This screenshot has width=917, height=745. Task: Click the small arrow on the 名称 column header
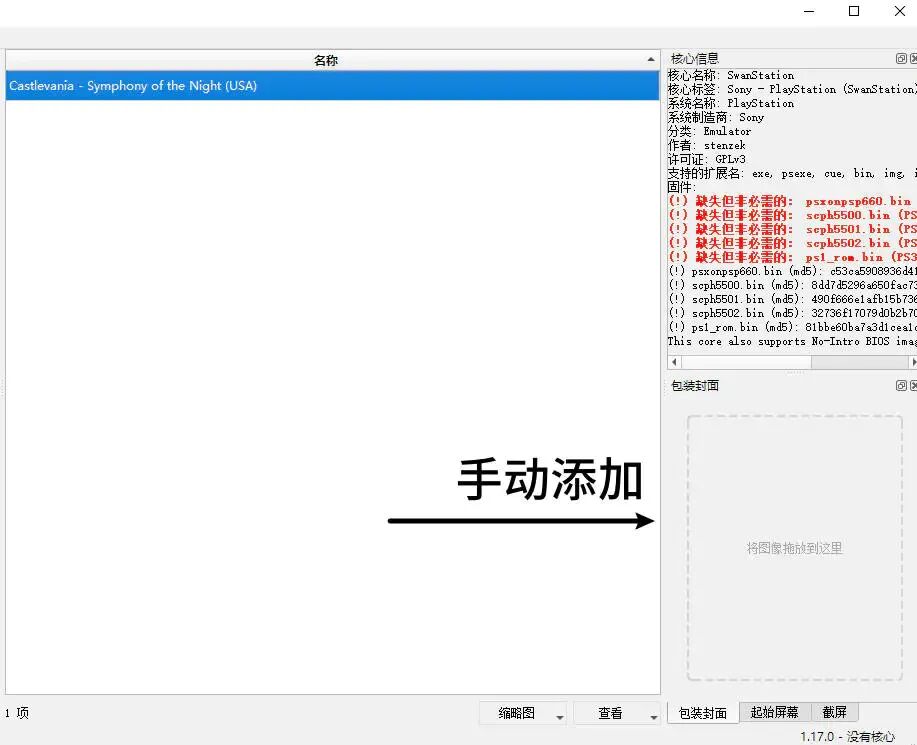tap(651, 60)
